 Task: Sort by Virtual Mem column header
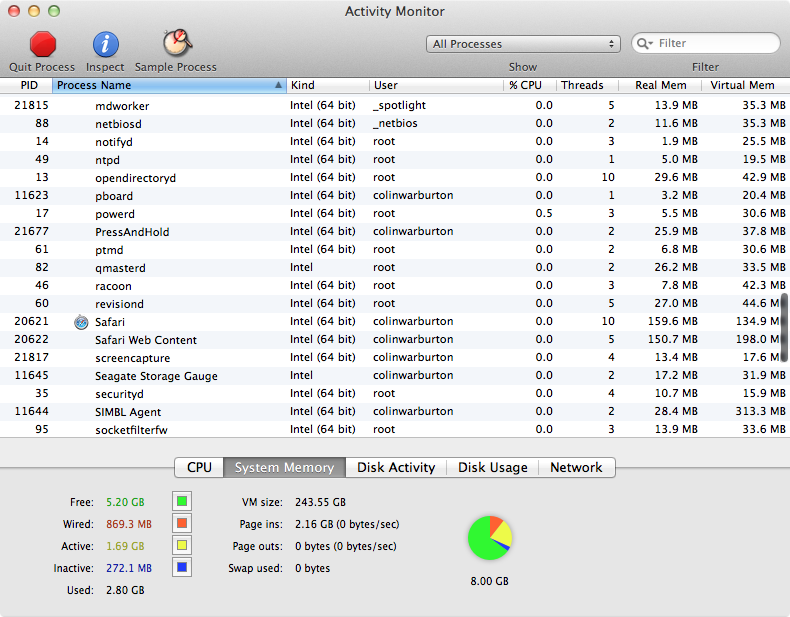[x=746, y=85]
